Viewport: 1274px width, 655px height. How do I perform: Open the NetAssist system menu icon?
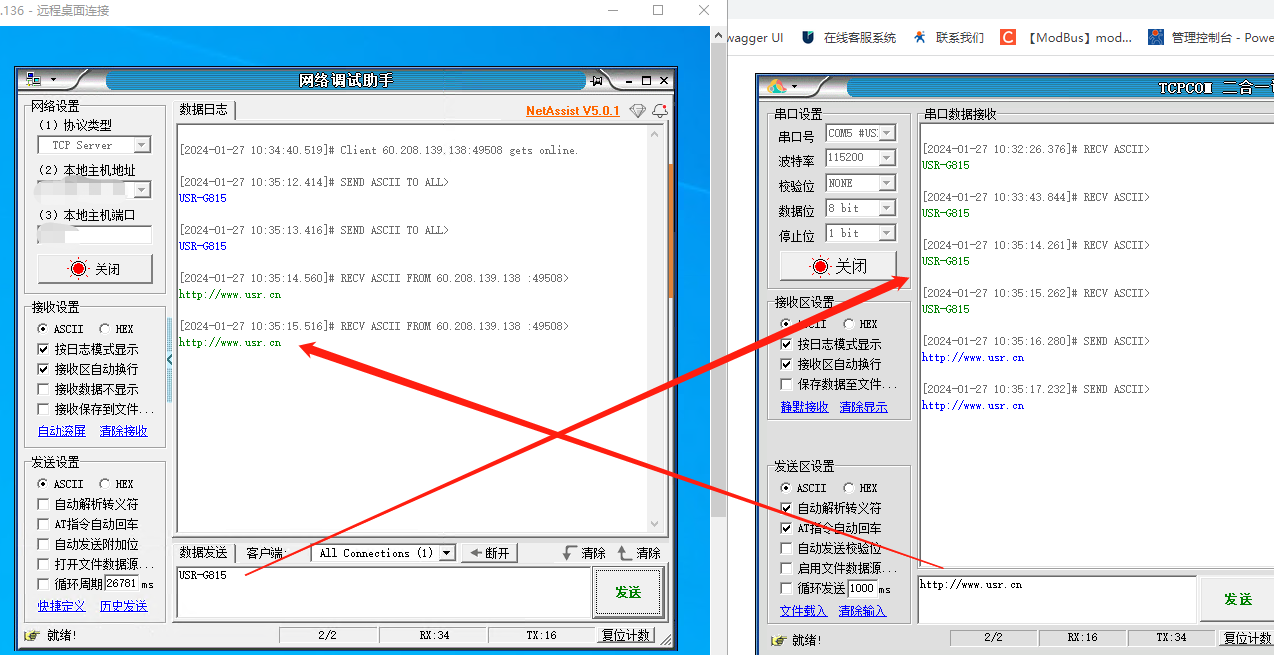[x=33, y=80]
